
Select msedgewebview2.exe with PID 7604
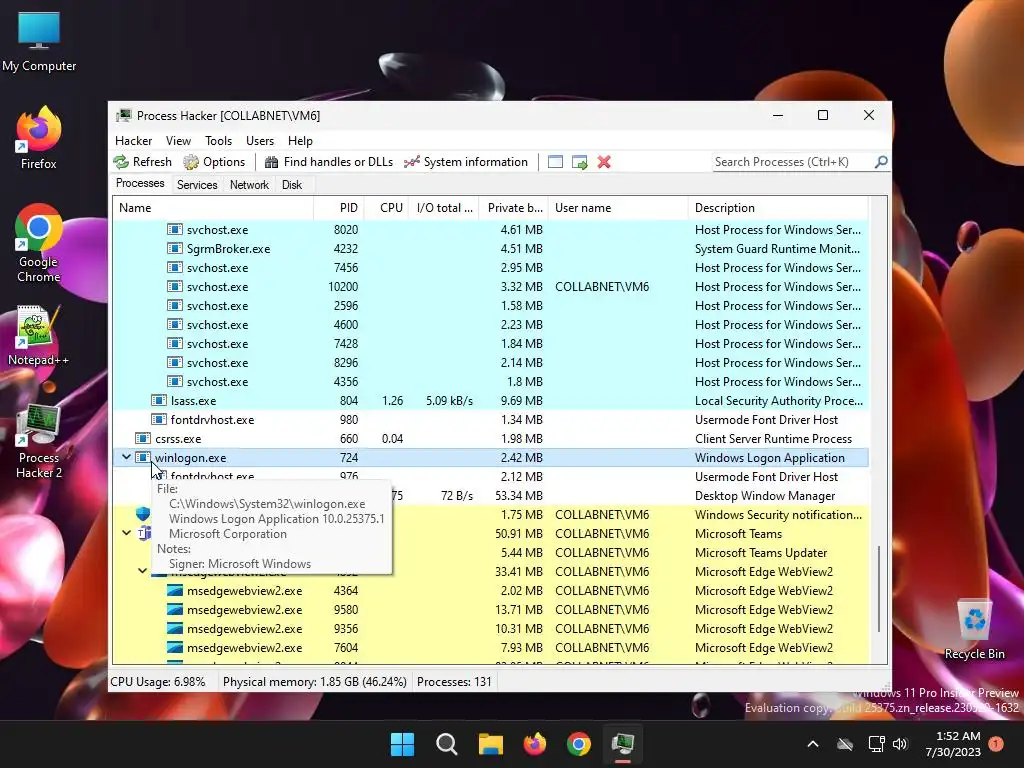click(x=491, y=647)
